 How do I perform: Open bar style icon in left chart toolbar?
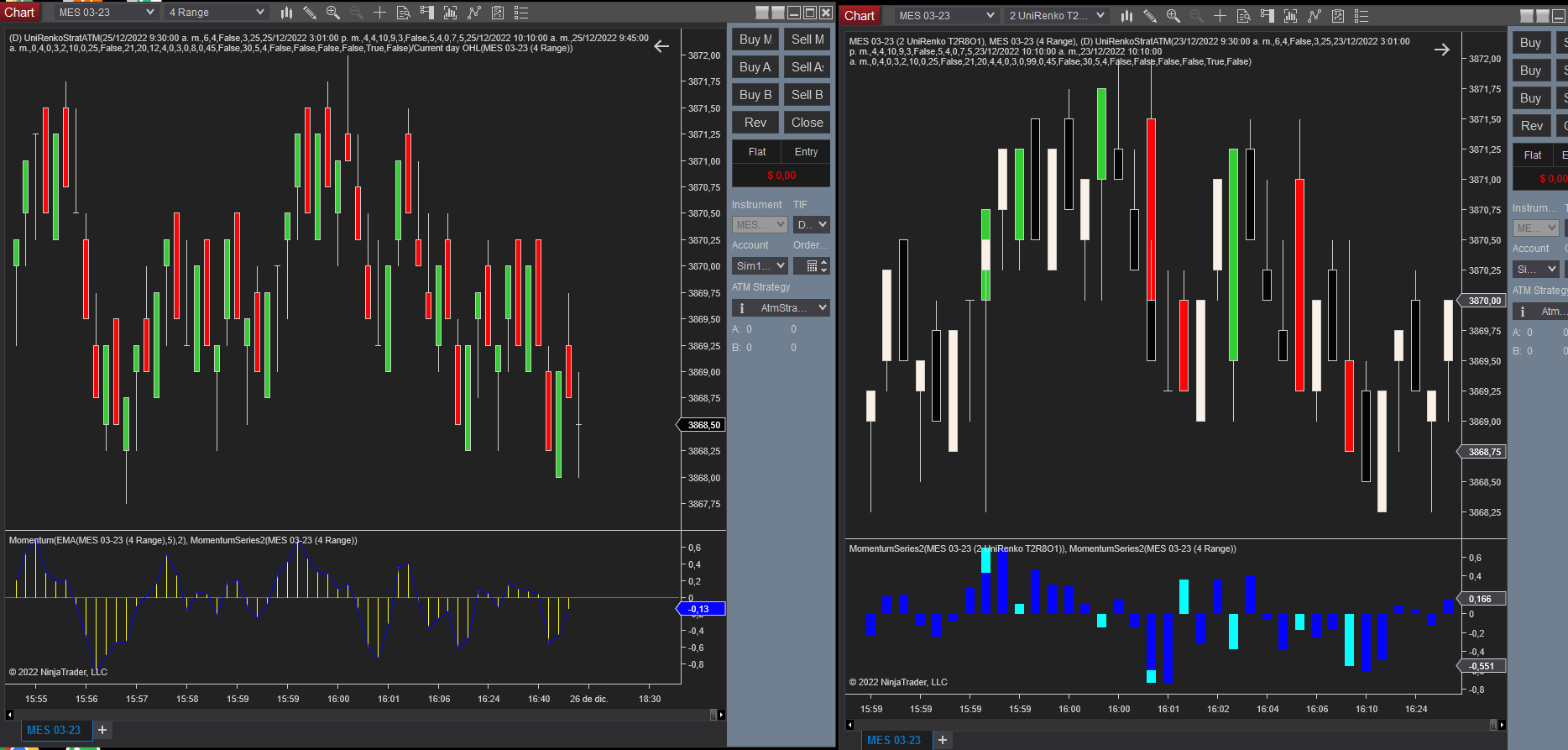[286, 13]
